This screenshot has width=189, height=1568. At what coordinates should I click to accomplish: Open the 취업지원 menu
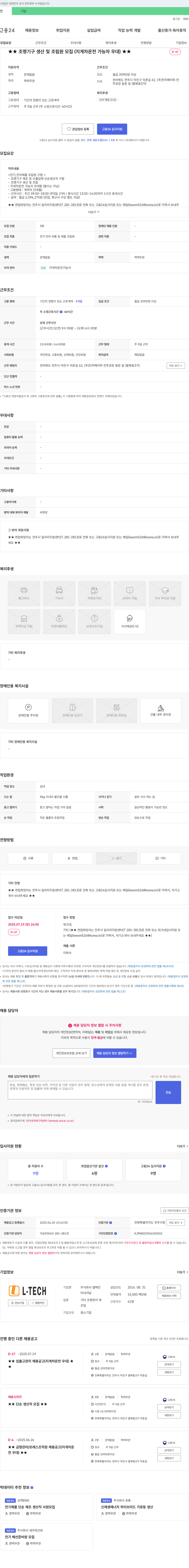click(63, 30)
